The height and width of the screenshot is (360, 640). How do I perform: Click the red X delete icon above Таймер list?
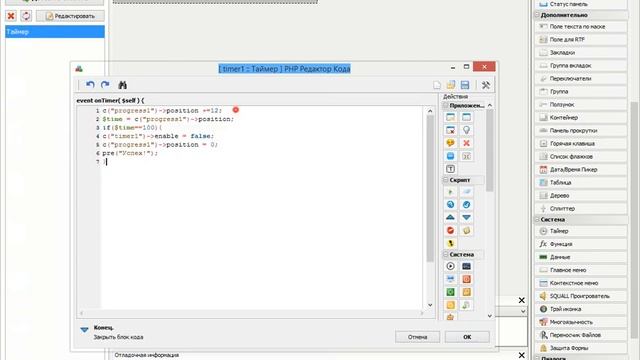(x=11, y=16)
